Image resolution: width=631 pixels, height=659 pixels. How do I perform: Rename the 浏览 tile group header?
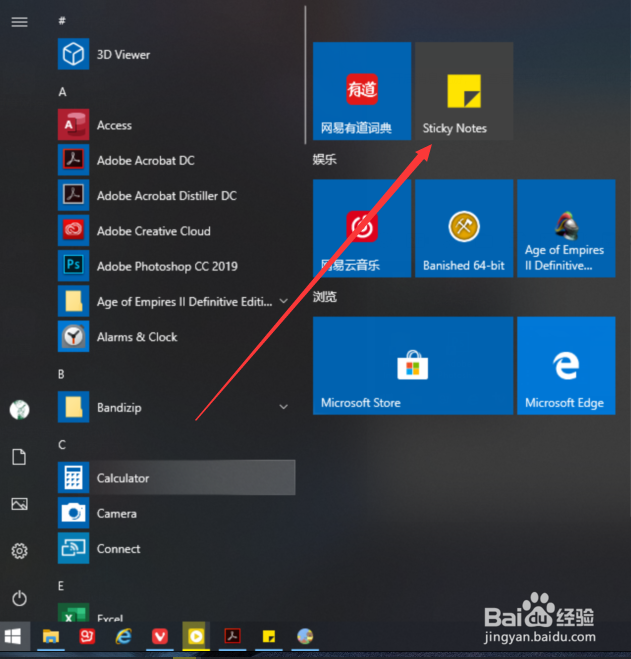(325, 297)
